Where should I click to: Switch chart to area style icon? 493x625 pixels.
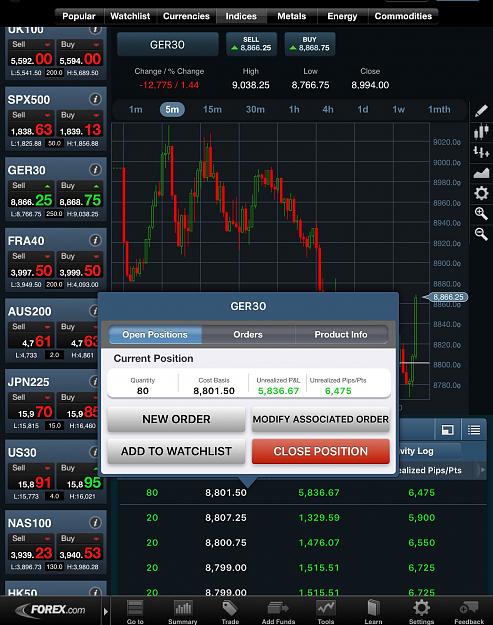pyautogui.click(x=481, y=173)
